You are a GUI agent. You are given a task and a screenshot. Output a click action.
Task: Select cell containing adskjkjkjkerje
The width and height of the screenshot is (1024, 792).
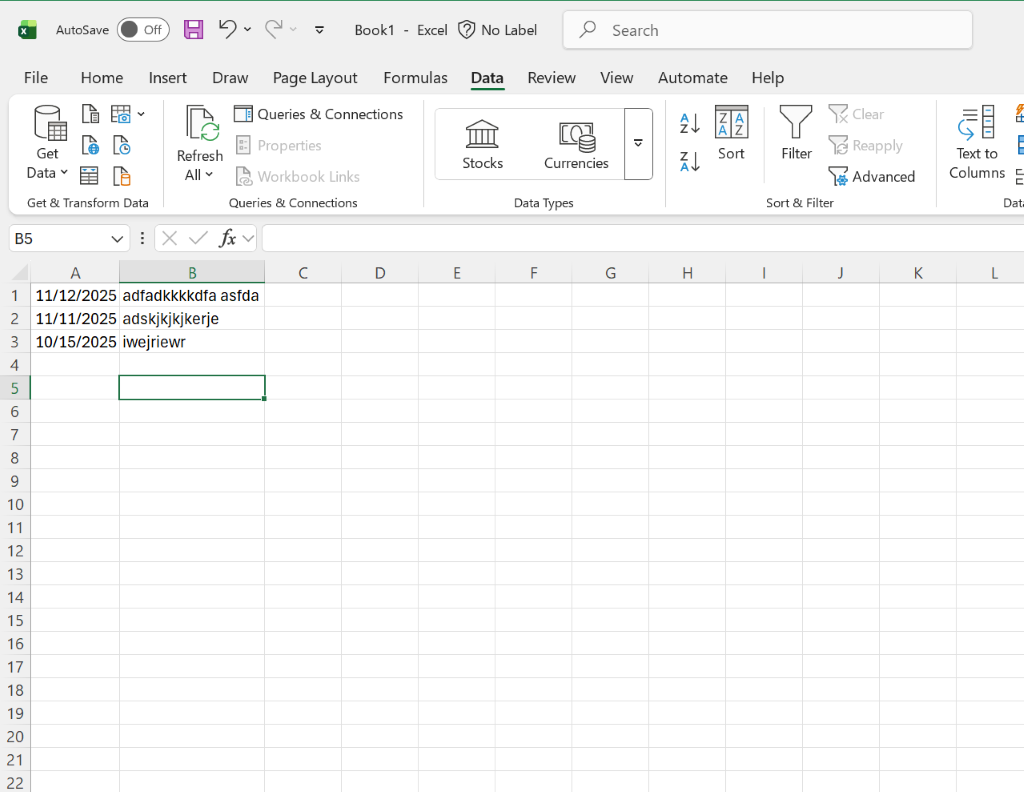coord(192,319)
